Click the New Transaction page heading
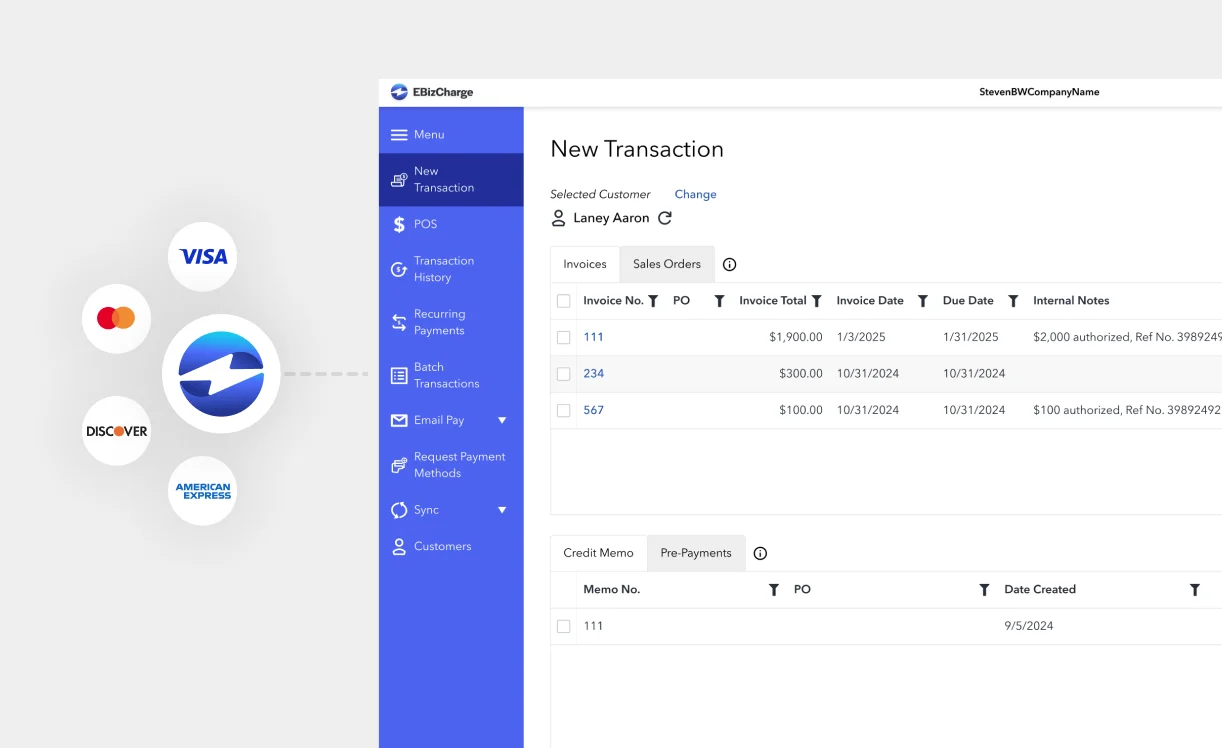This screenshot has width=1222, height=748. point(637,149)
